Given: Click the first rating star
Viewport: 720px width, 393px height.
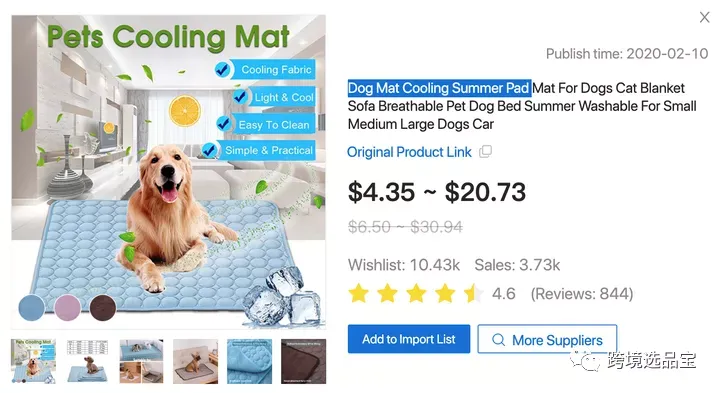Looking at the screenshot, I should 359,293.
